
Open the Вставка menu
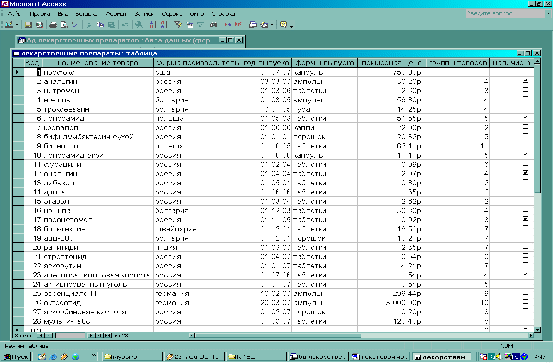coord(86,14)
